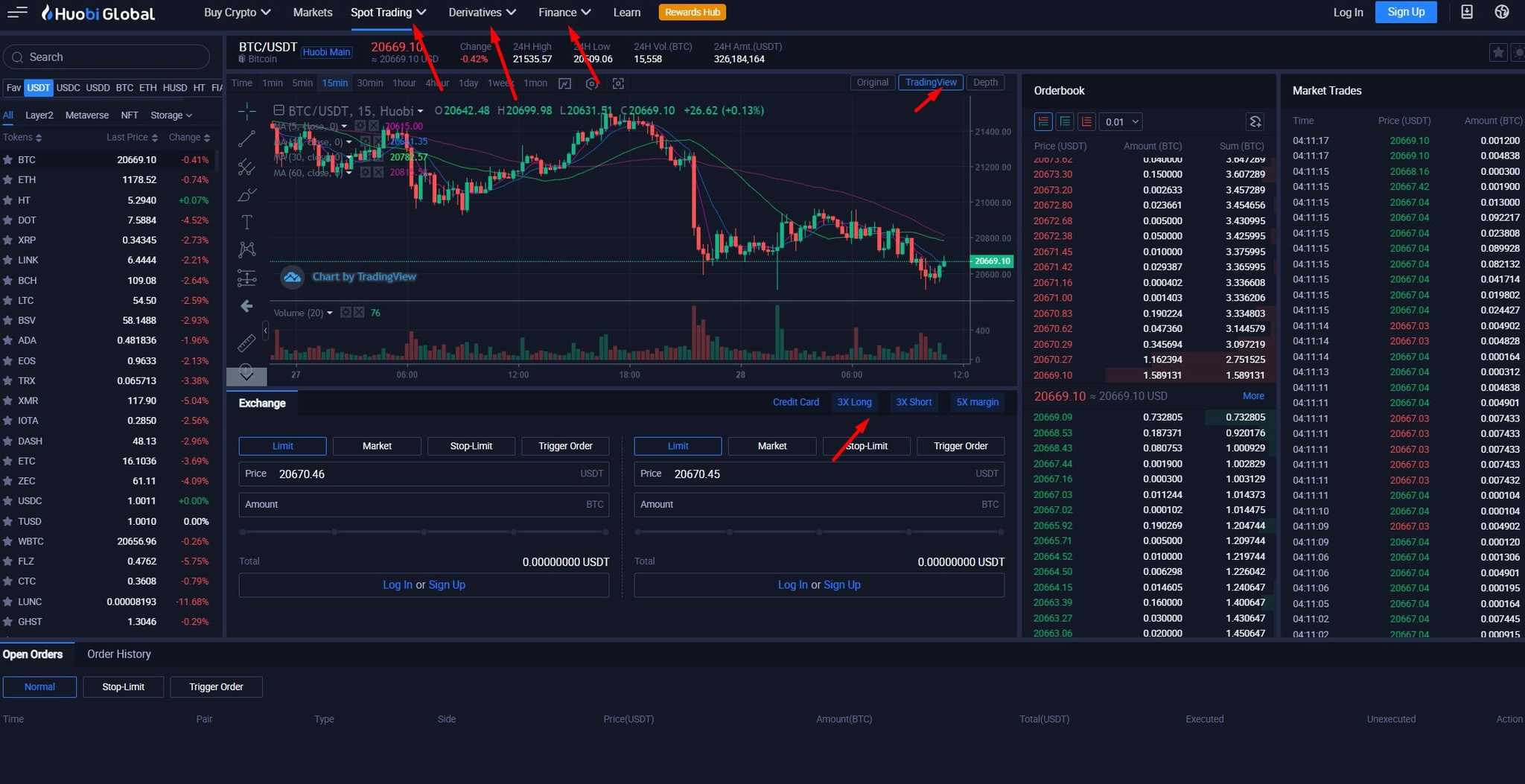Open the 3X Short option
This screenshot has height=784, width=1525.
914,402
